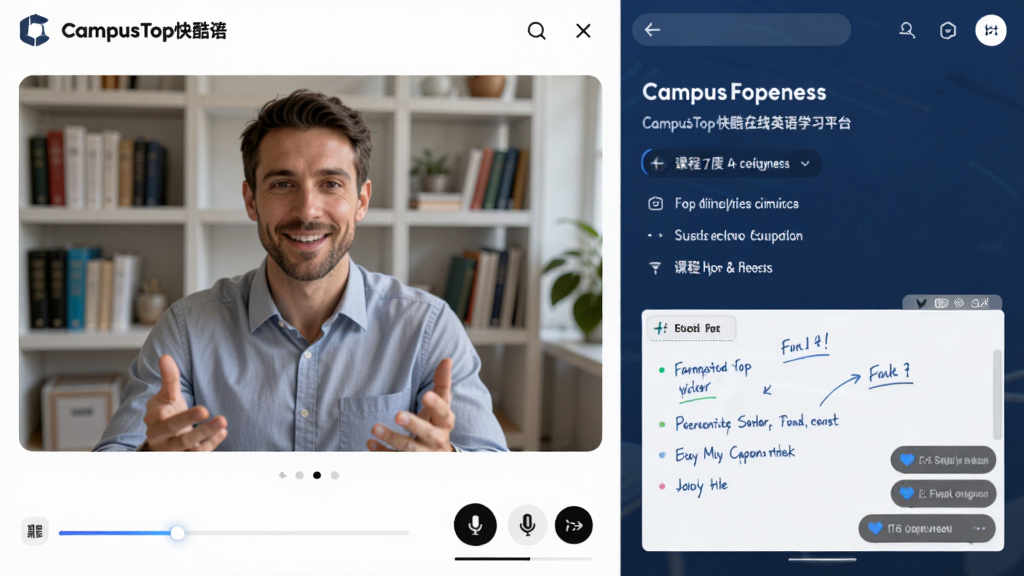Click the 'Eey My' handwritten note

pos(735,453)
